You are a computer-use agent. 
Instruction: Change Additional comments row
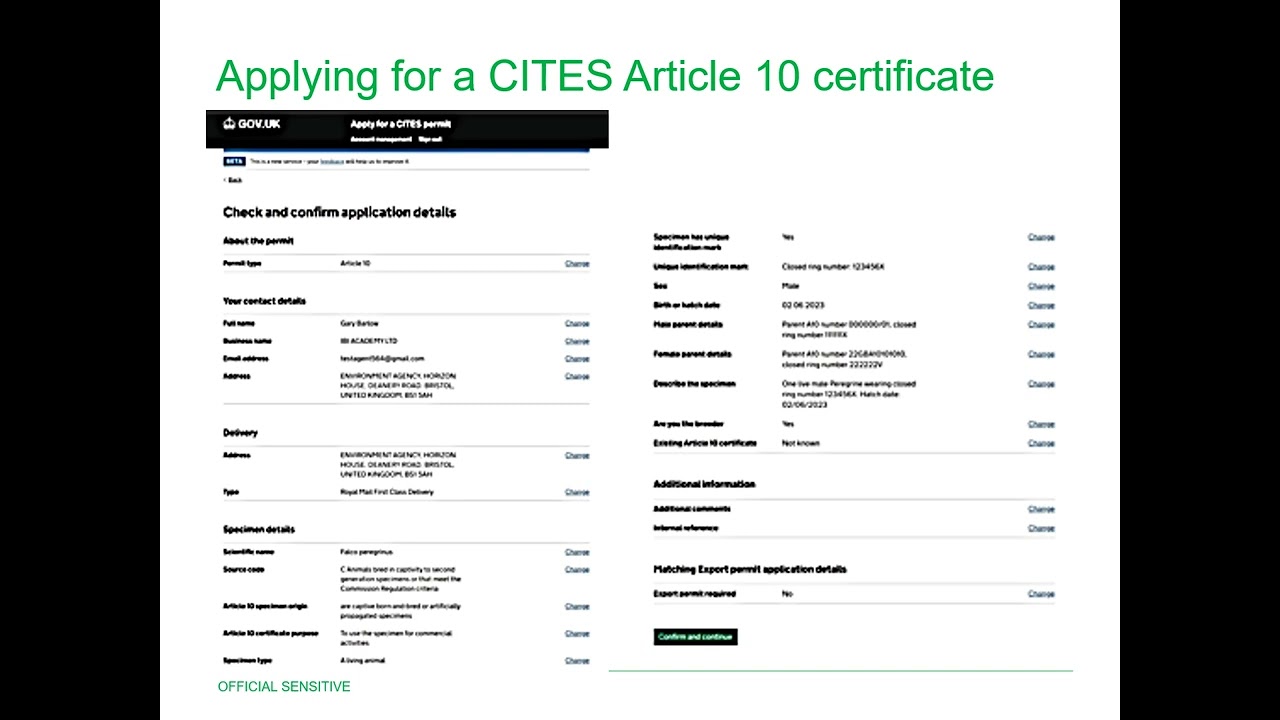1041,509
